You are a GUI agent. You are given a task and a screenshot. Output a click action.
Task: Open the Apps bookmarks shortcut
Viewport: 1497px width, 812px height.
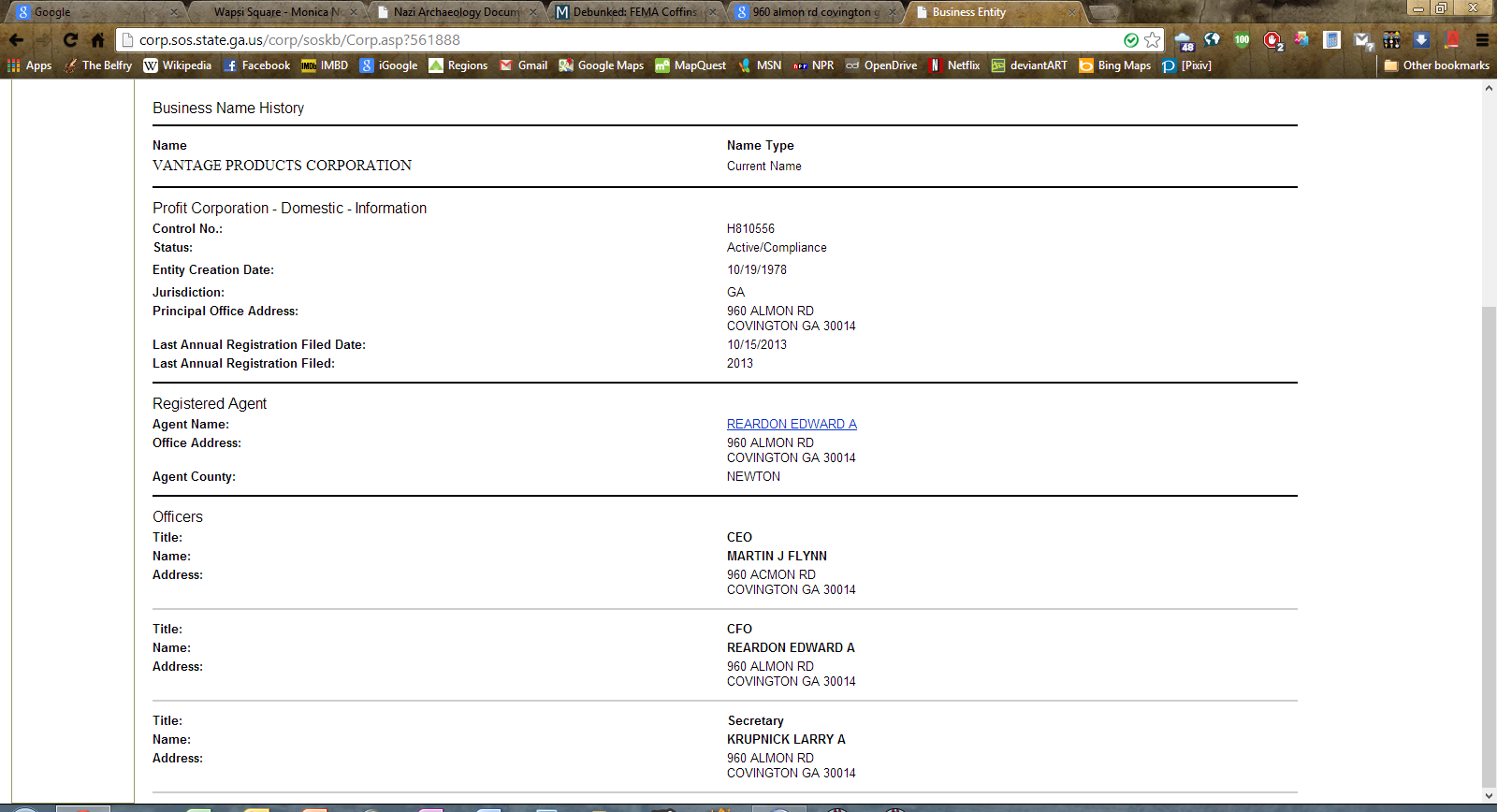[x=29, y=65]
